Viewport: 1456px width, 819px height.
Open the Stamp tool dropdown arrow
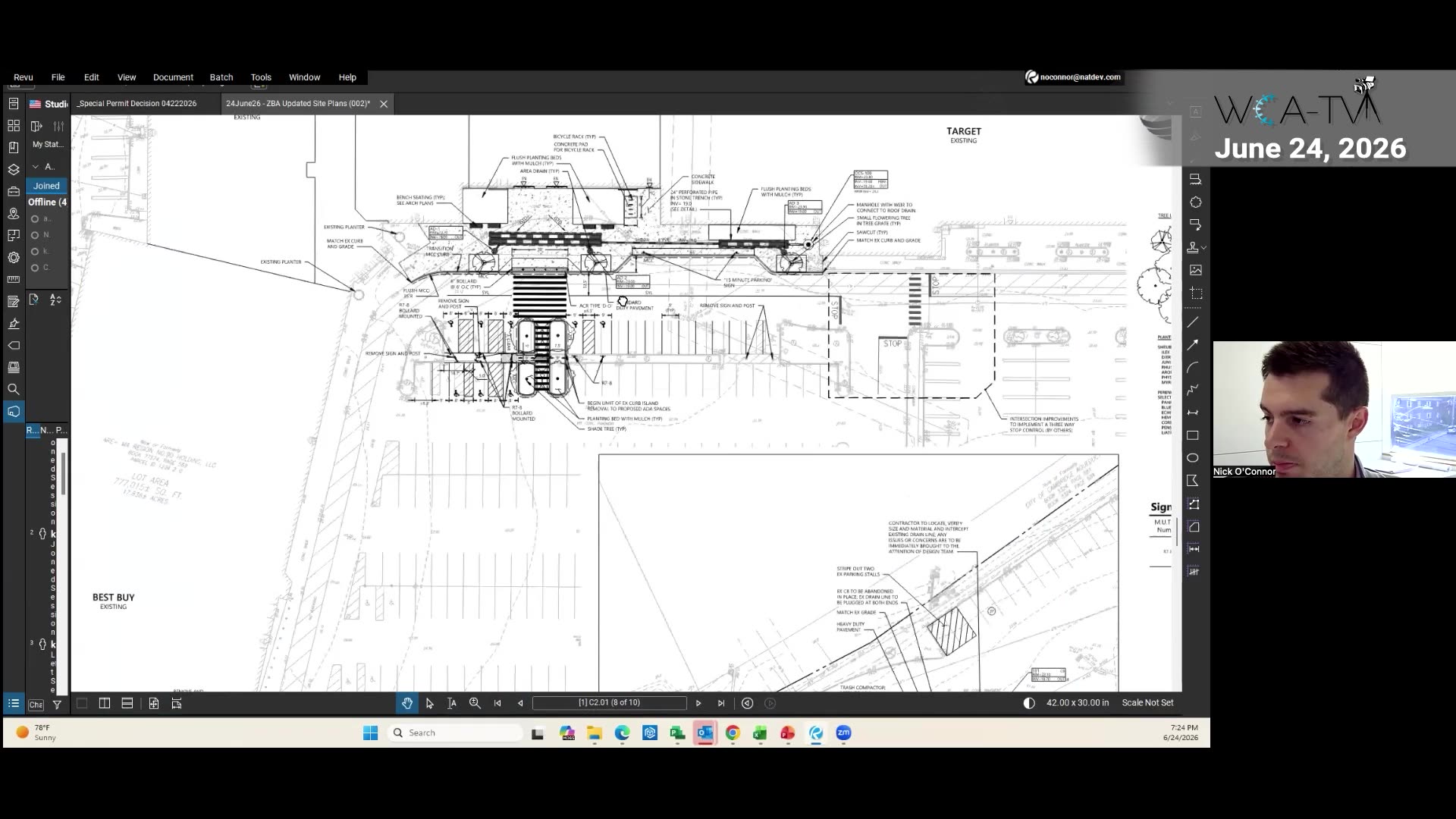[x=1203, y=248]
